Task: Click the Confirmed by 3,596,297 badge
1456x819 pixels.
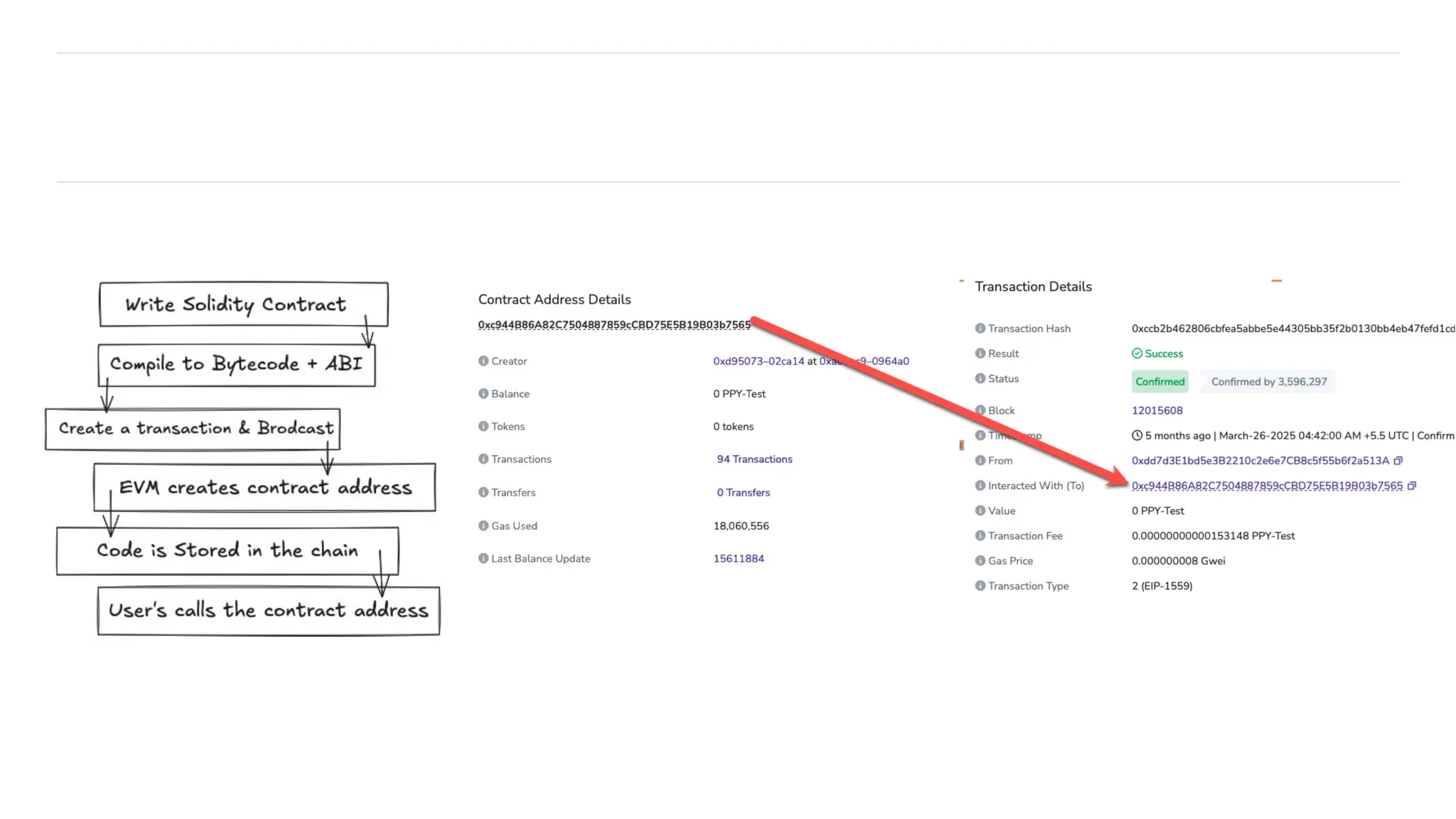Action: click(1268, 382)
